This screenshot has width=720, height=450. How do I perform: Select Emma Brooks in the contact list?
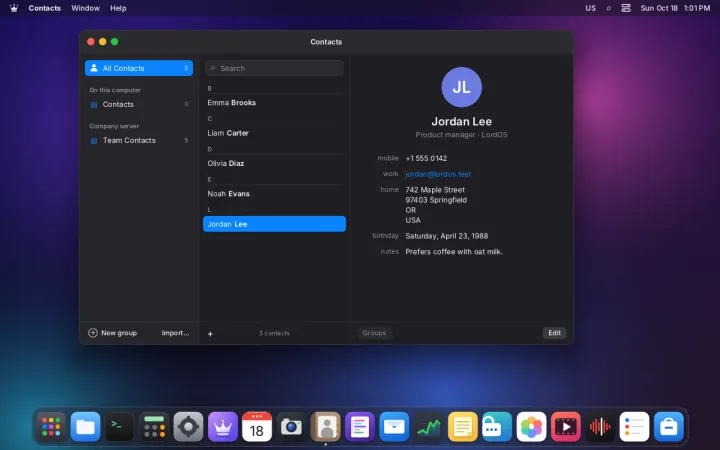click(x=274, y=102)
